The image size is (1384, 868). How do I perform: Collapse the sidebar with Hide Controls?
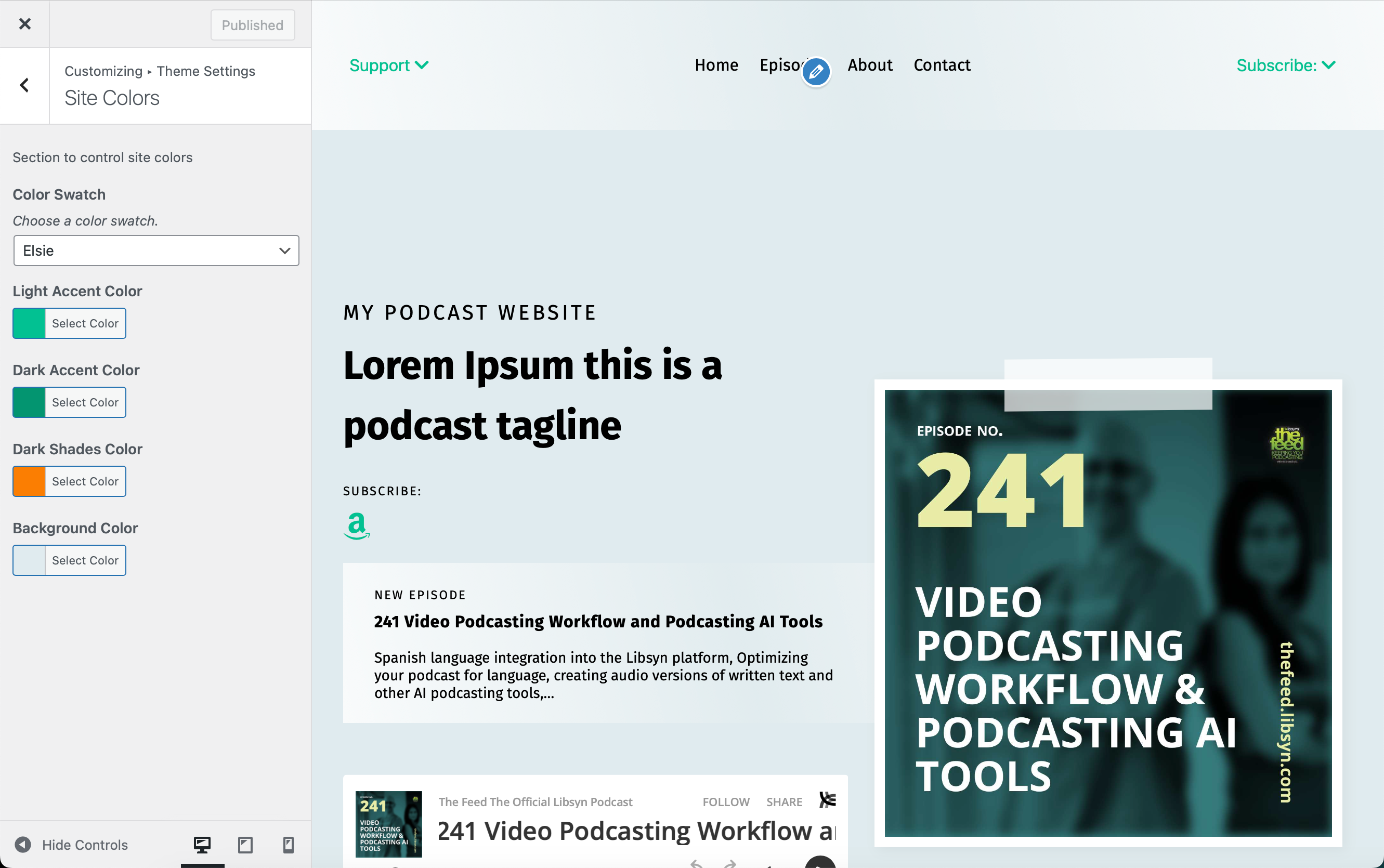coord(71,845)
